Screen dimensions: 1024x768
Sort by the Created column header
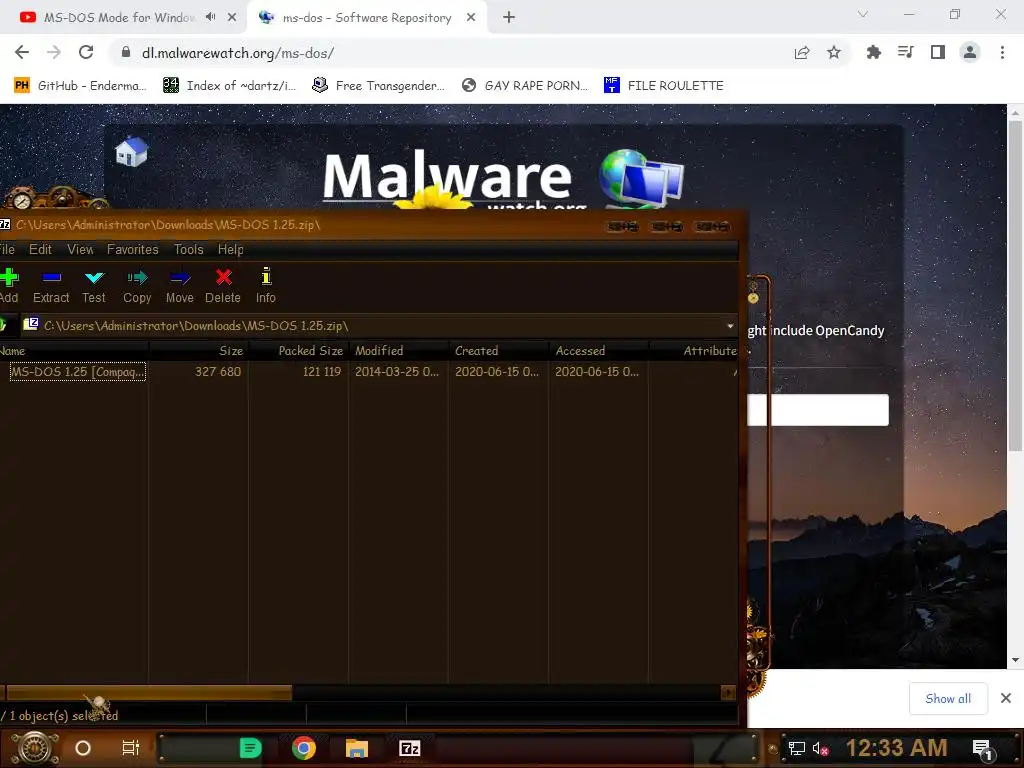click(498, 351)
